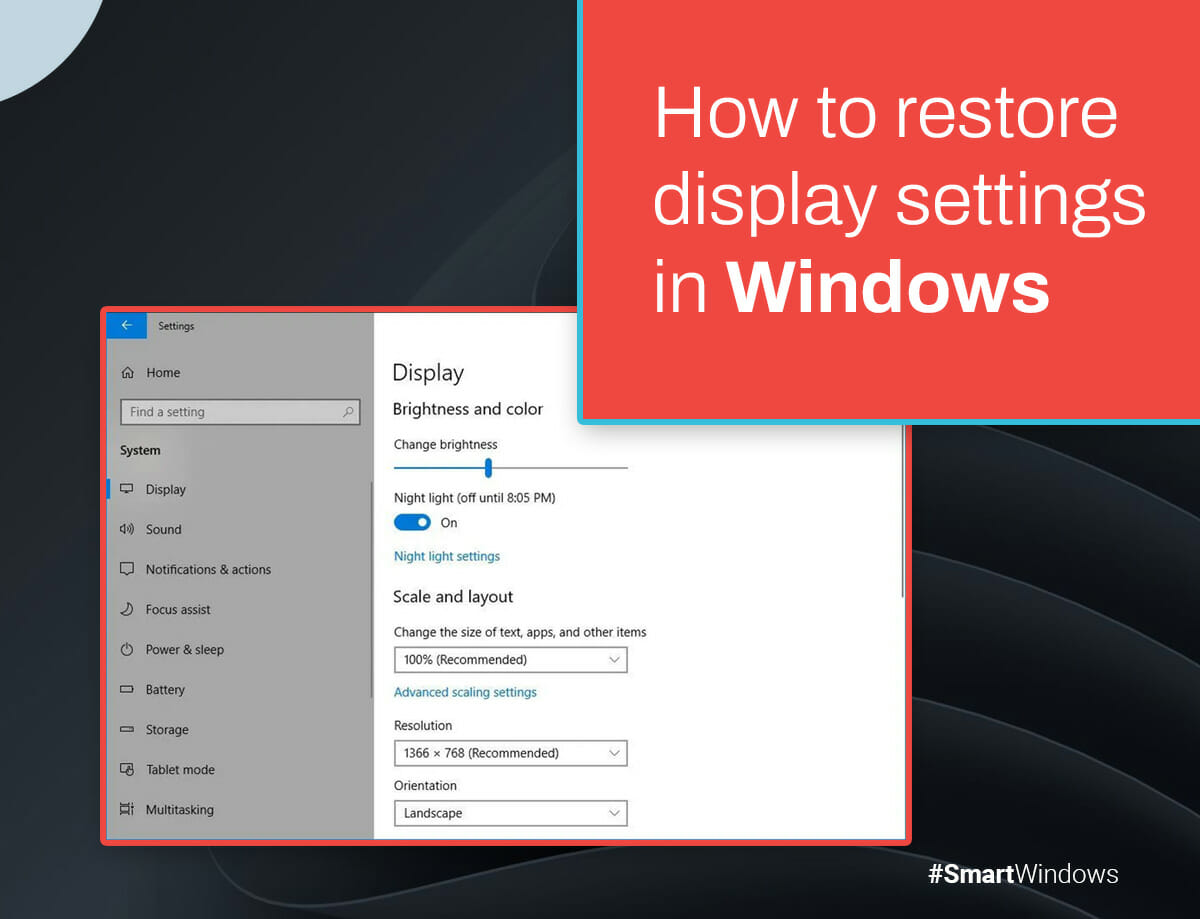Go to Home in Settings
The image size is (1200, 919).
tap(163, 372)
